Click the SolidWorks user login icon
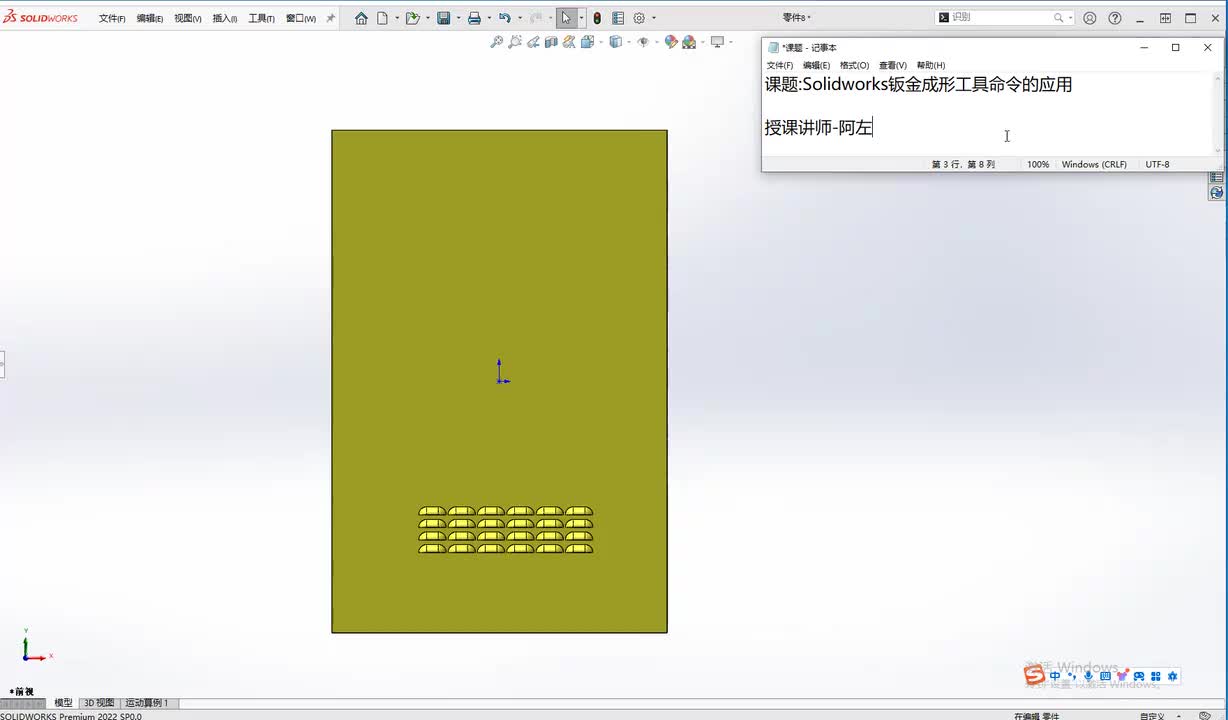1228x720 pixels. click(1090, 18)
